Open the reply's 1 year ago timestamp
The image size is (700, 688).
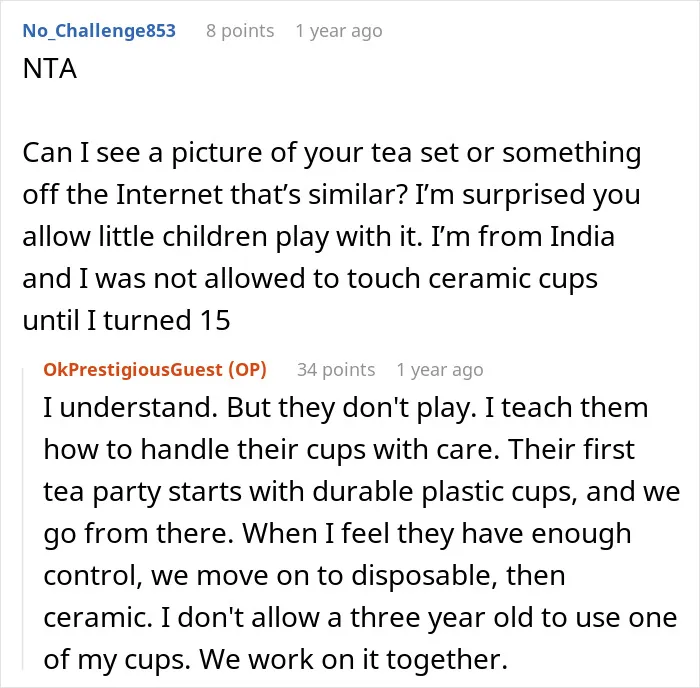tap(440, 370)
